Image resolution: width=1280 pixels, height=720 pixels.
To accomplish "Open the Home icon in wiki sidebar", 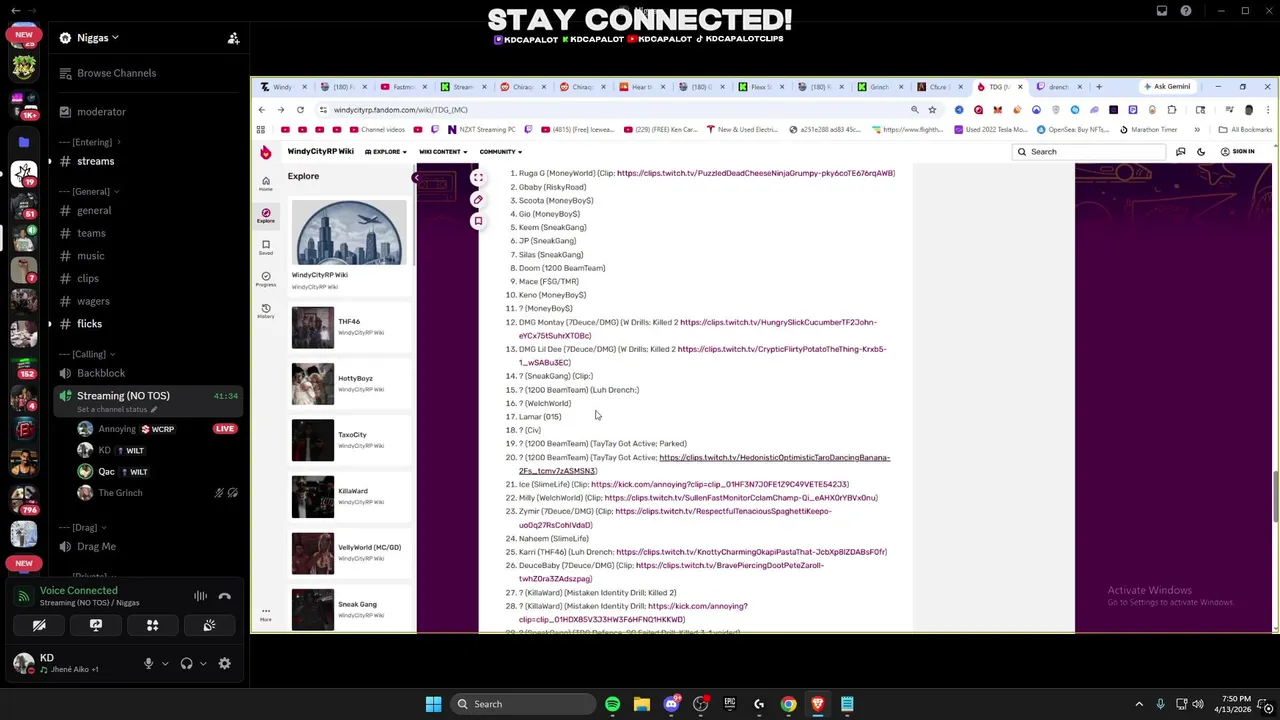I will coord(265,184).
